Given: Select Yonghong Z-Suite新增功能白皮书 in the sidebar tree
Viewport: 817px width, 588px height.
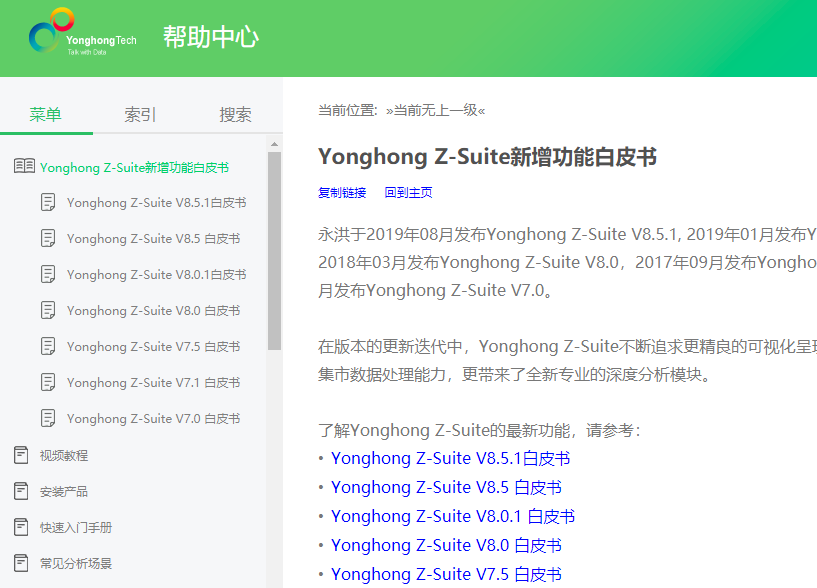Looking at the screenshot, I should point(134,167).
